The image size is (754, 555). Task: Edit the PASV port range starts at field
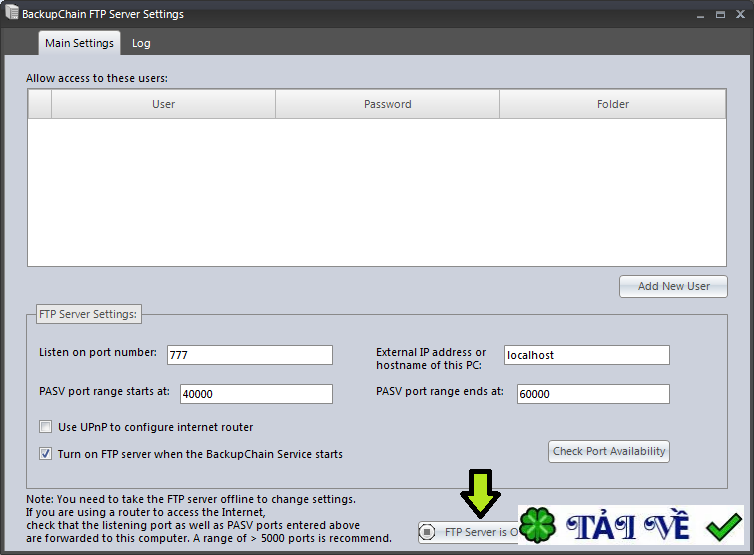[x=256, y=394]
